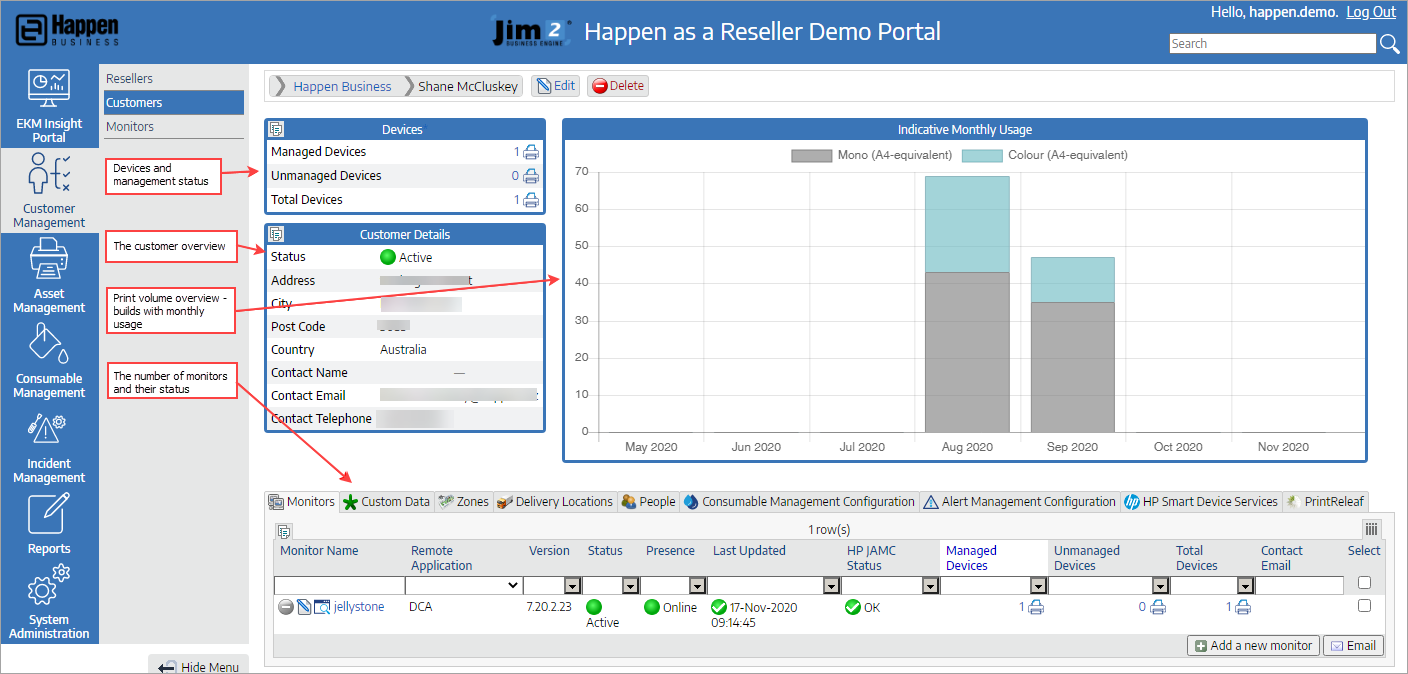Toggle the Select column header checkbox
Viewport: 1408px width, 674px height.
[1363, 582]
